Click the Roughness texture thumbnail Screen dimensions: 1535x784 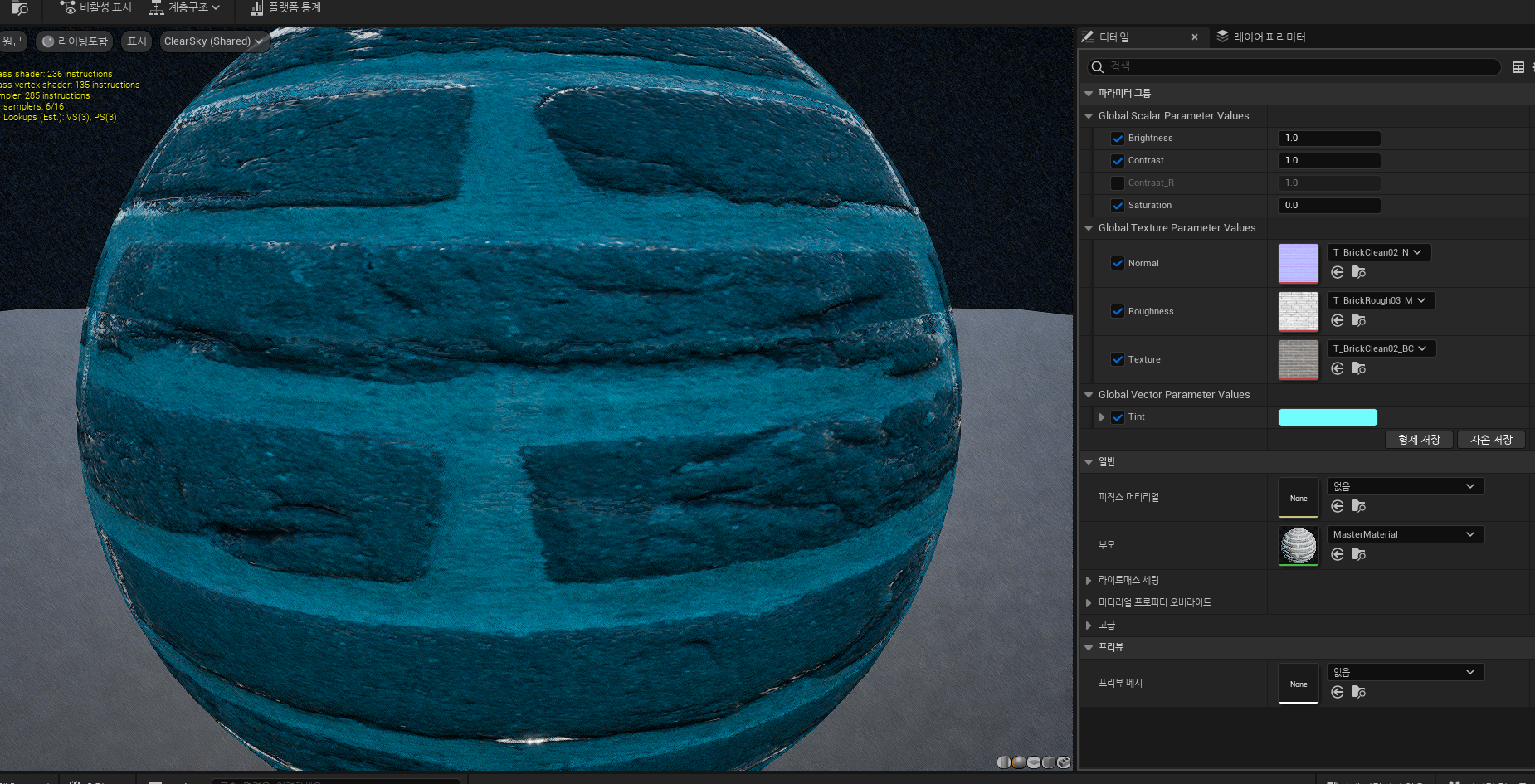pyautogui.click(x=1299, y=312)
